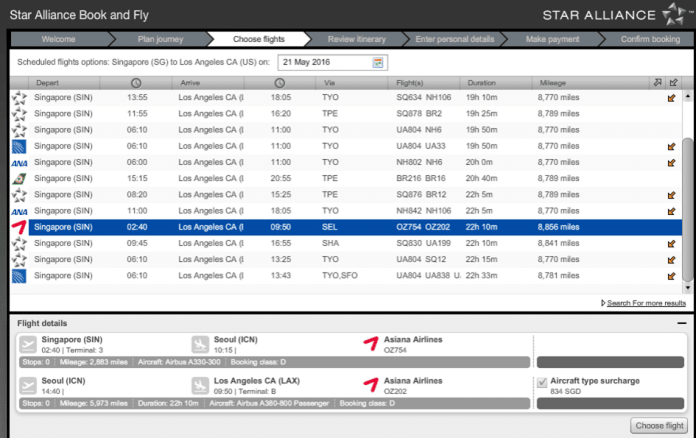Click ANA logo on NH842 NH106 row
The height and width of the screenshot is (438, 696).
point(19,212)
